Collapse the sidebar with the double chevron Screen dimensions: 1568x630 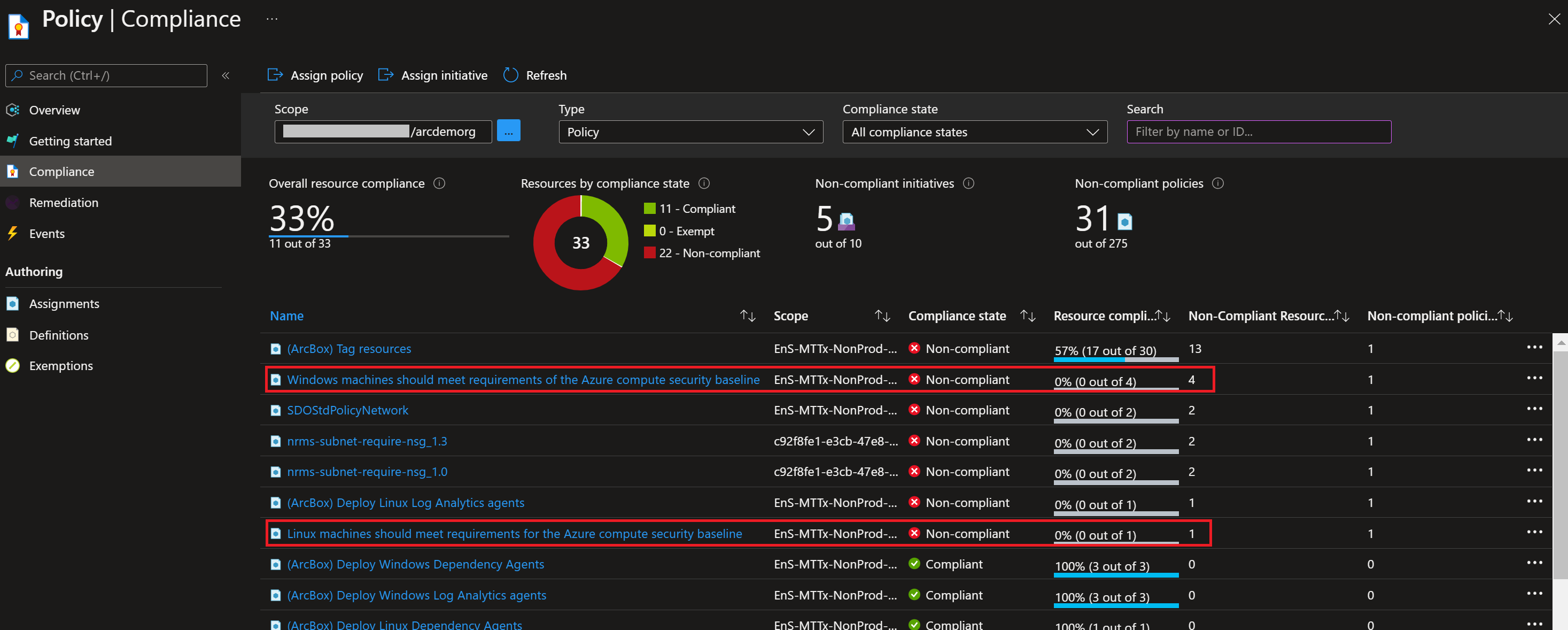coord(225,75)
